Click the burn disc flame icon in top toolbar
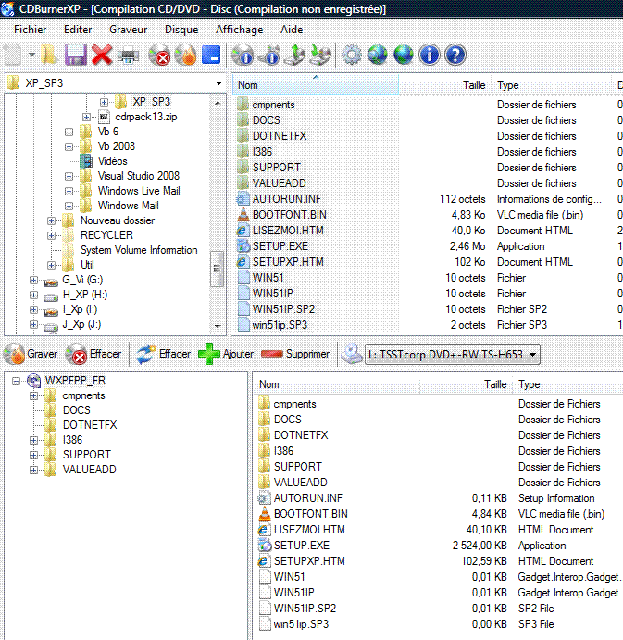The width and height of the screenshot is (623, 640). (x=185, y=55)
